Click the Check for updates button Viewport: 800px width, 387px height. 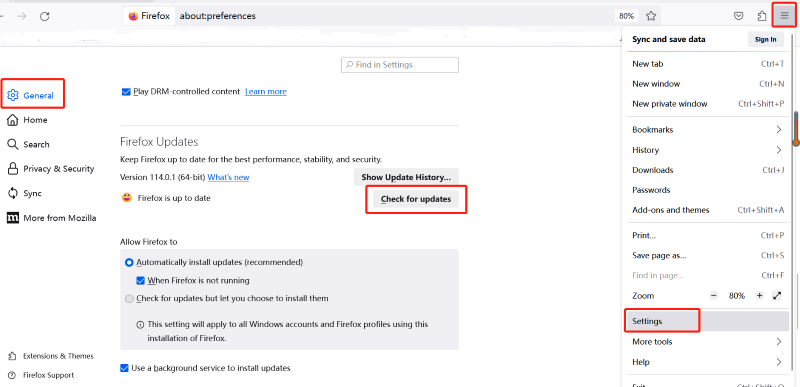coord(416,199)
